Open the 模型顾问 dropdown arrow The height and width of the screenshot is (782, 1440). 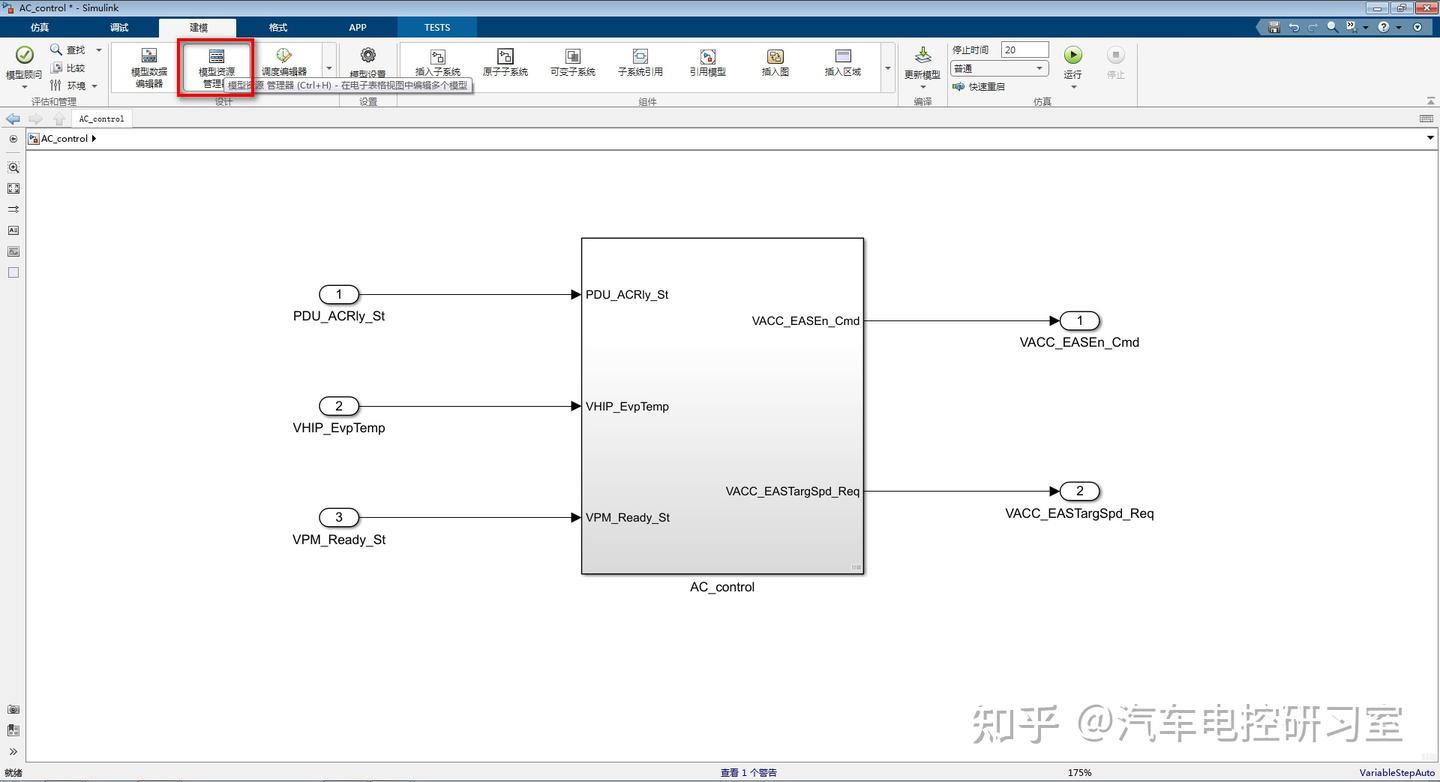pyautogui.click(x=24, y=85)
